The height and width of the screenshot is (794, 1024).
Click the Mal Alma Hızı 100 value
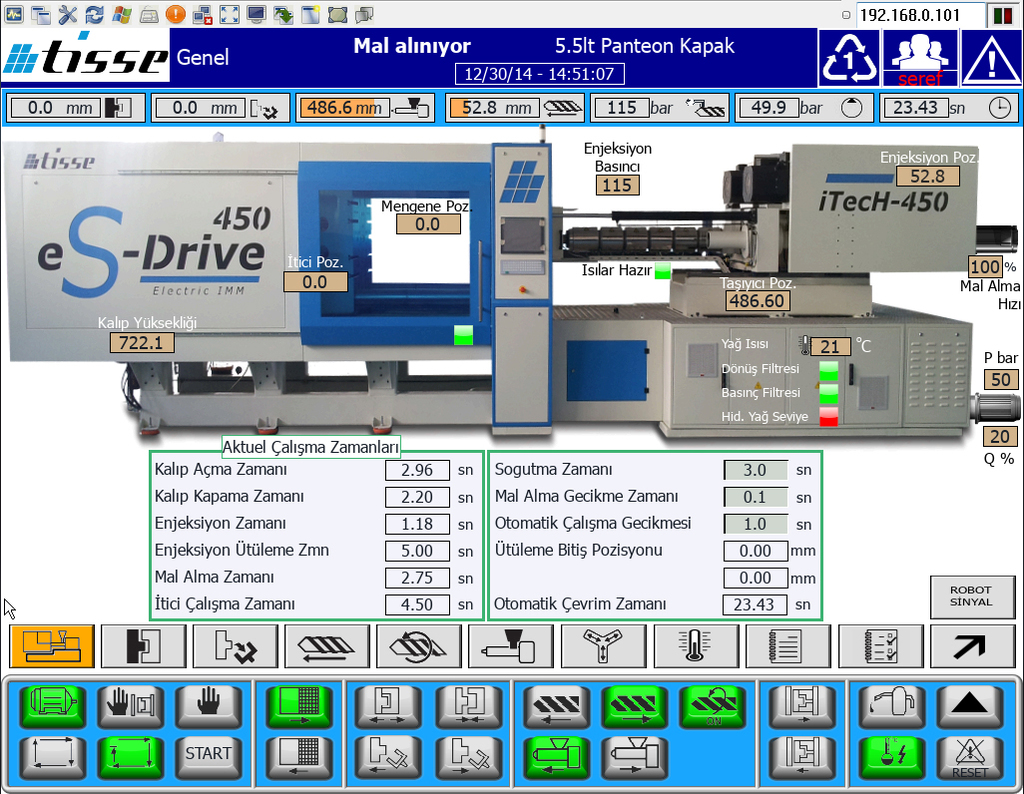click(x=985, y=266)
